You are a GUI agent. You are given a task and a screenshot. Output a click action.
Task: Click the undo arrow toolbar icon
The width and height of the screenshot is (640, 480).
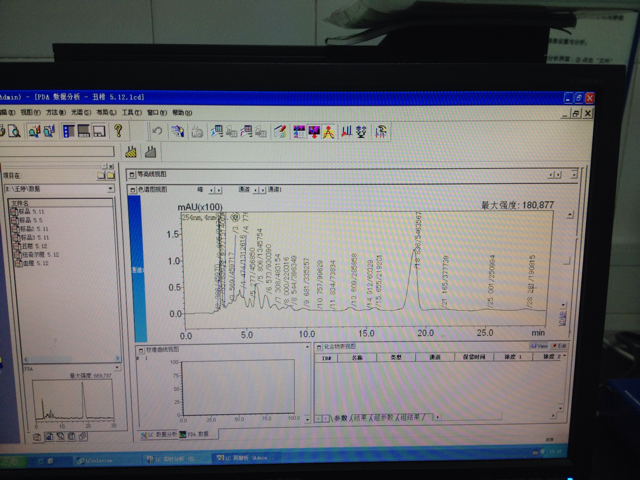(x=157, y=131)
